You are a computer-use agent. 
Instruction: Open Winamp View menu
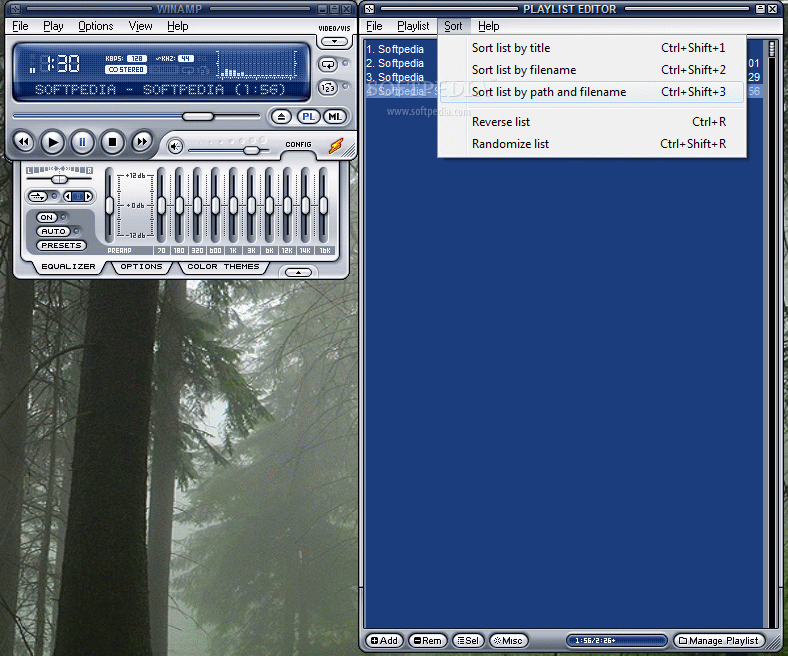(140, 26)
